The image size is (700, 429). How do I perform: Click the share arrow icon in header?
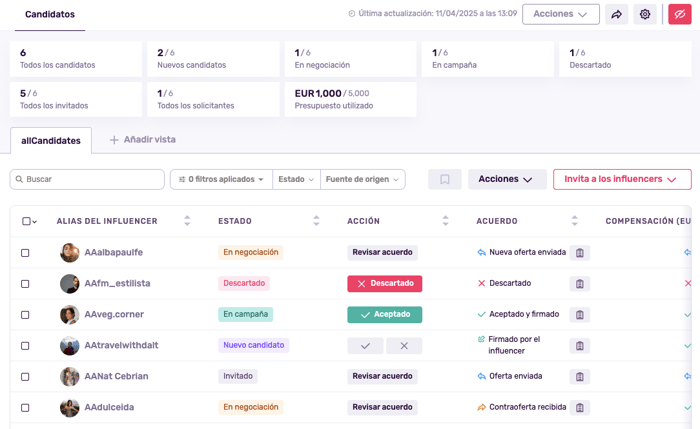click(x=617, y=14)
